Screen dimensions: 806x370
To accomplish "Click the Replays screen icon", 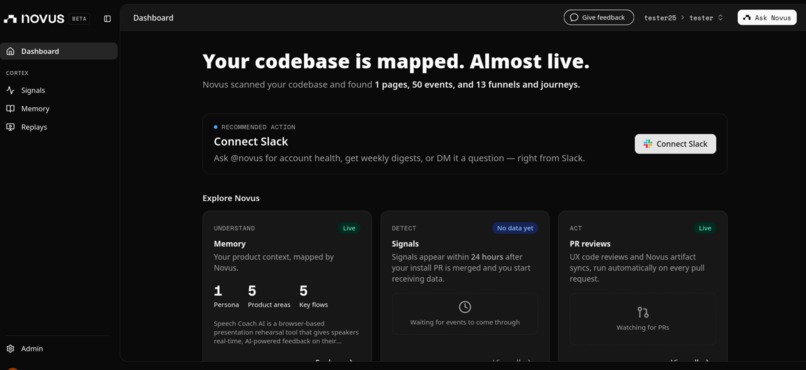I will pos(10,127).
